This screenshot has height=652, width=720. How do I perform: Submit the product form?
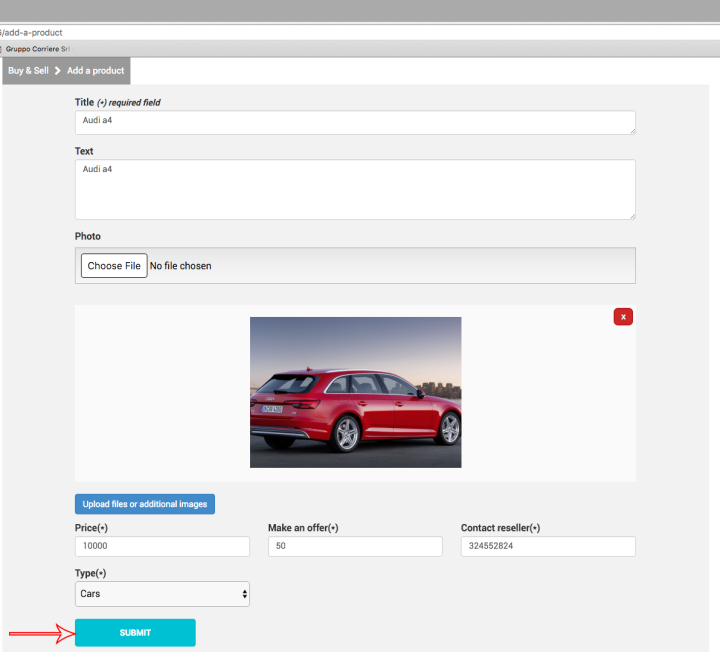pos(135,633)
